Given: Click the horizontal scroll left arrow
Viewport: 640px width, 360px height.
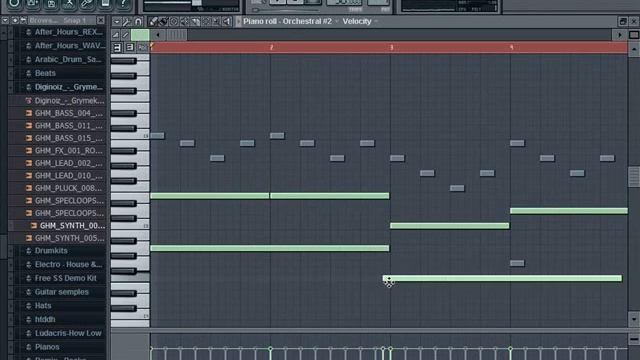Looking at the screenshot, I should tap(158, 35).
